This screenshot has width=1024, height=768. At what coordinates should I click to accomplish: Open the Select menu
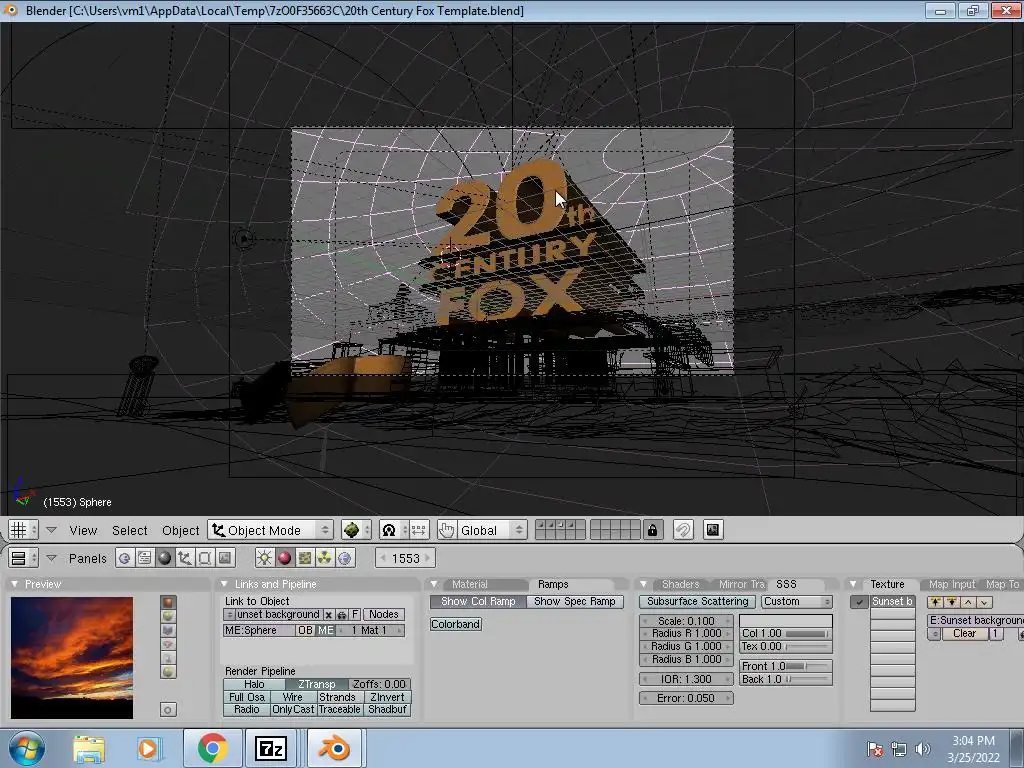point(129,530)
